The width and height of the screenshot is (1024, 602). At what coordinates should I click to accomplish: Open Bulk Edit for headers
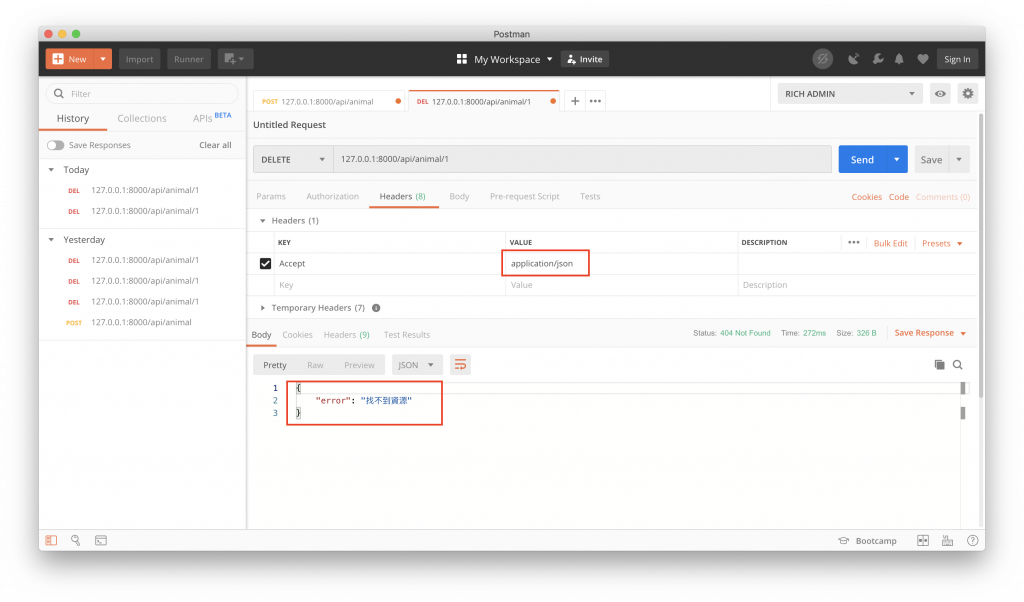pyautogui.click(x=890, y=243)
